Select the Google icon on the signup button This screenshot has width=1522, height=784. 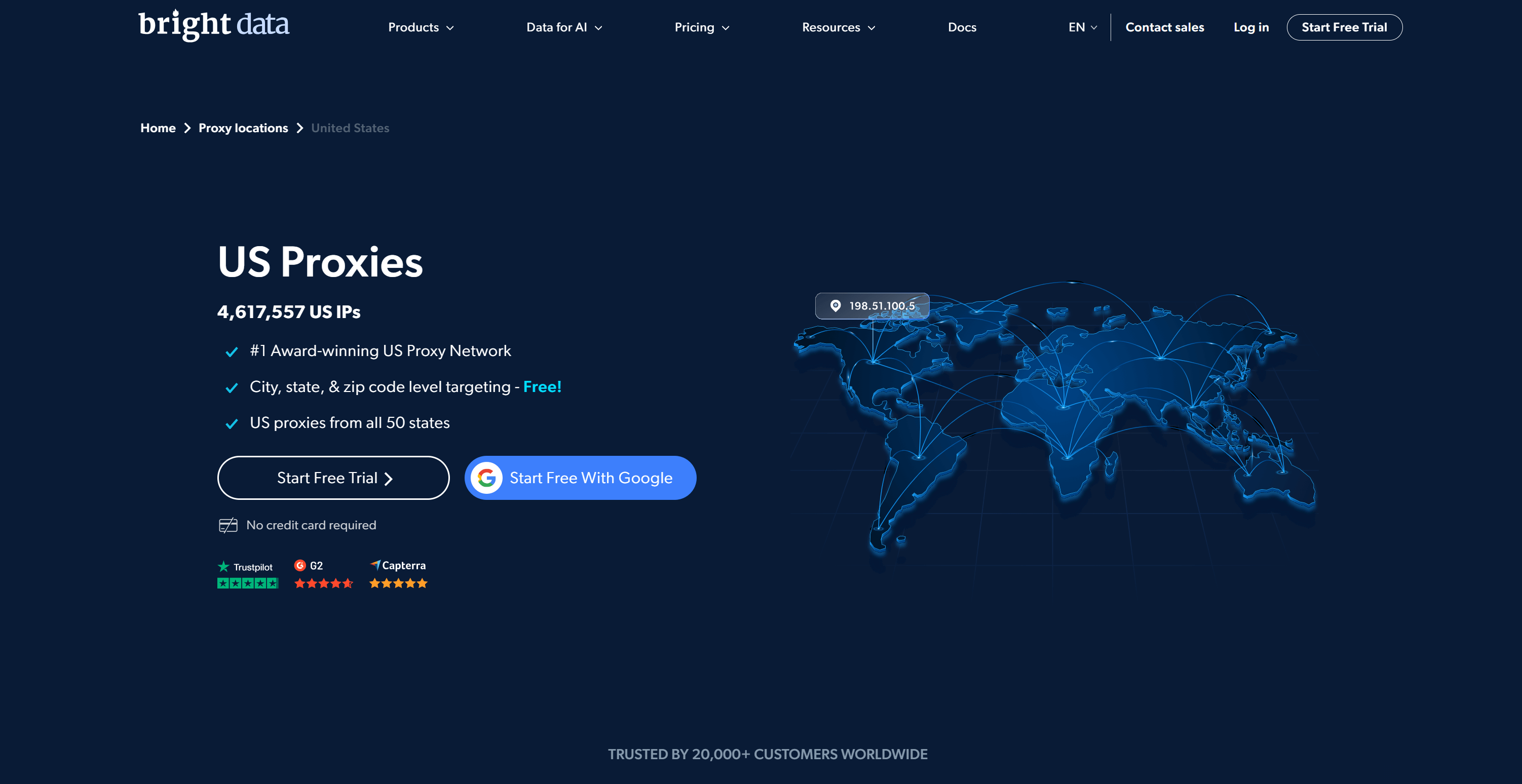[x=487, y=478]
